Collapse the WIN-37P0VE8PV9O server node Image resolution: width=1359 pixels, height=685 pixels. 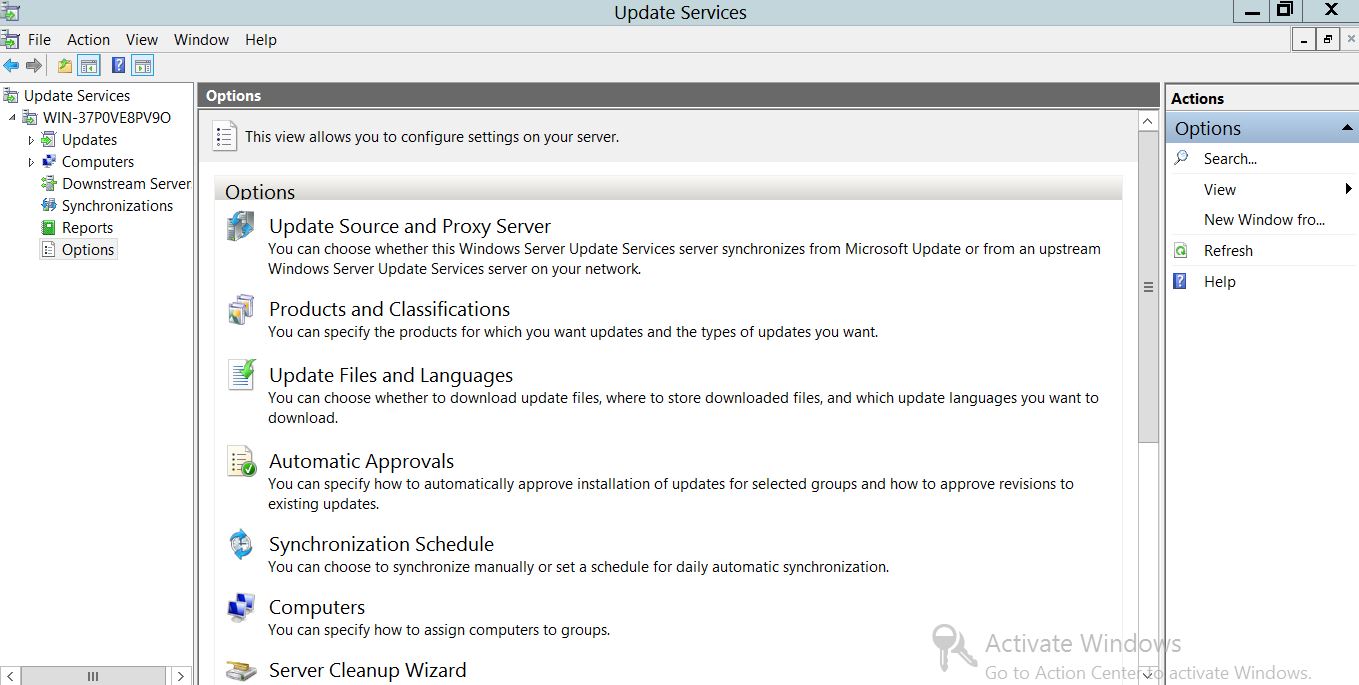[x=12, y=118]
